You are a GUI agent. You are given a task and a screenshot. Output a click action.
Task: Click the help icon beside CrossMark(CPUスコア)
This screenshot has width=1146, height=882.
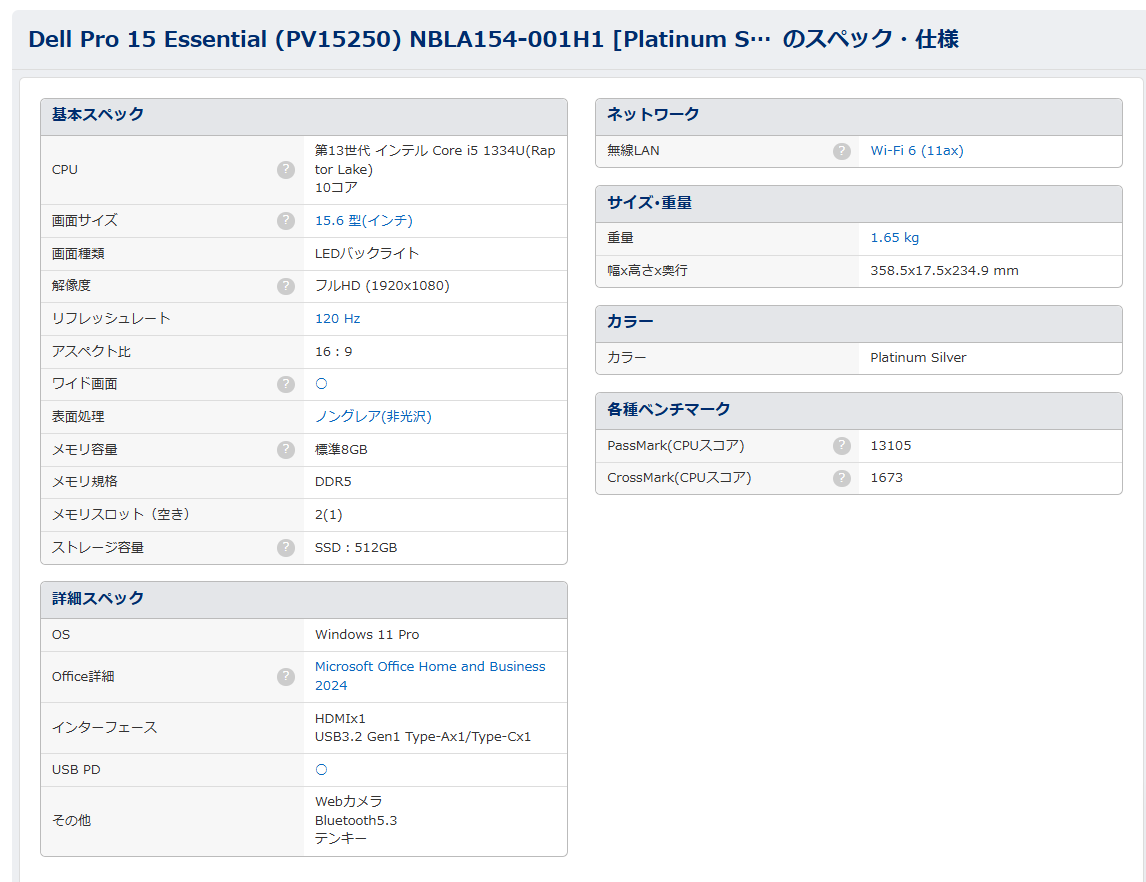(842, 478)
